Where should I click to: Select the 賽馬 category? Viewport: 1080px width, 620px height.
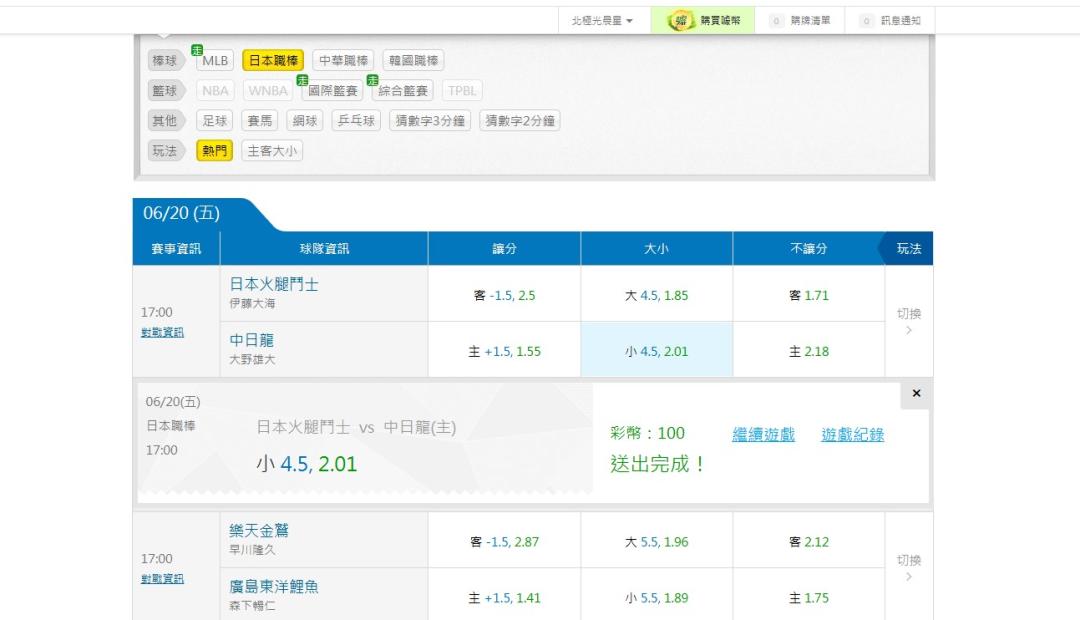pos(260,121)
